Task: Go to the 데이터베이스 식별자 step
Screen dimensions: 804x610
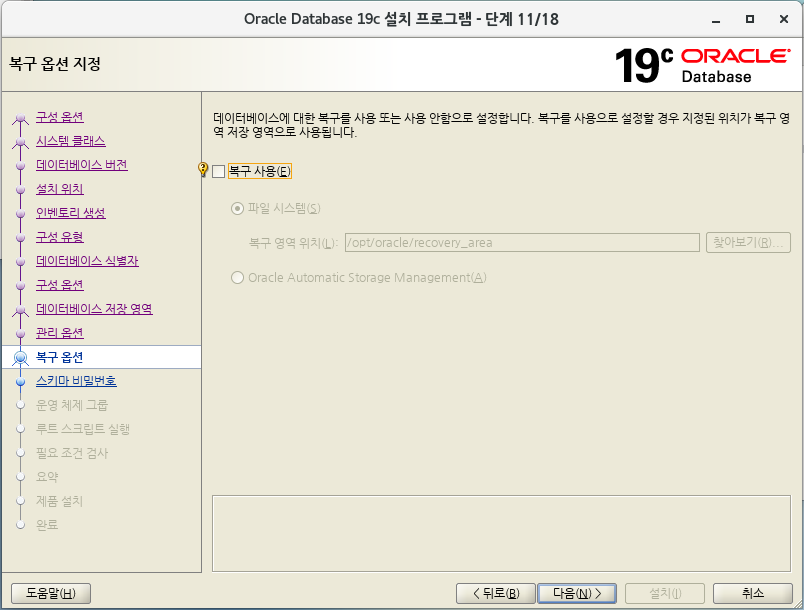Action: coord(87,261)
